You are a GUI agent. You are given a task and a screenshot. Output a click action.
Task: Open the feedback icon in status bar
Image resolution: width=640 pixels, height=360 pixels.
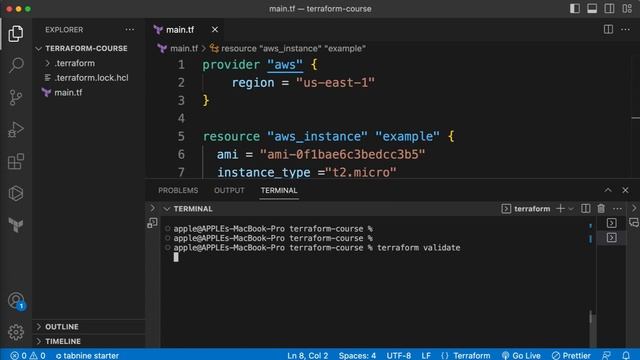coord(607,356)
